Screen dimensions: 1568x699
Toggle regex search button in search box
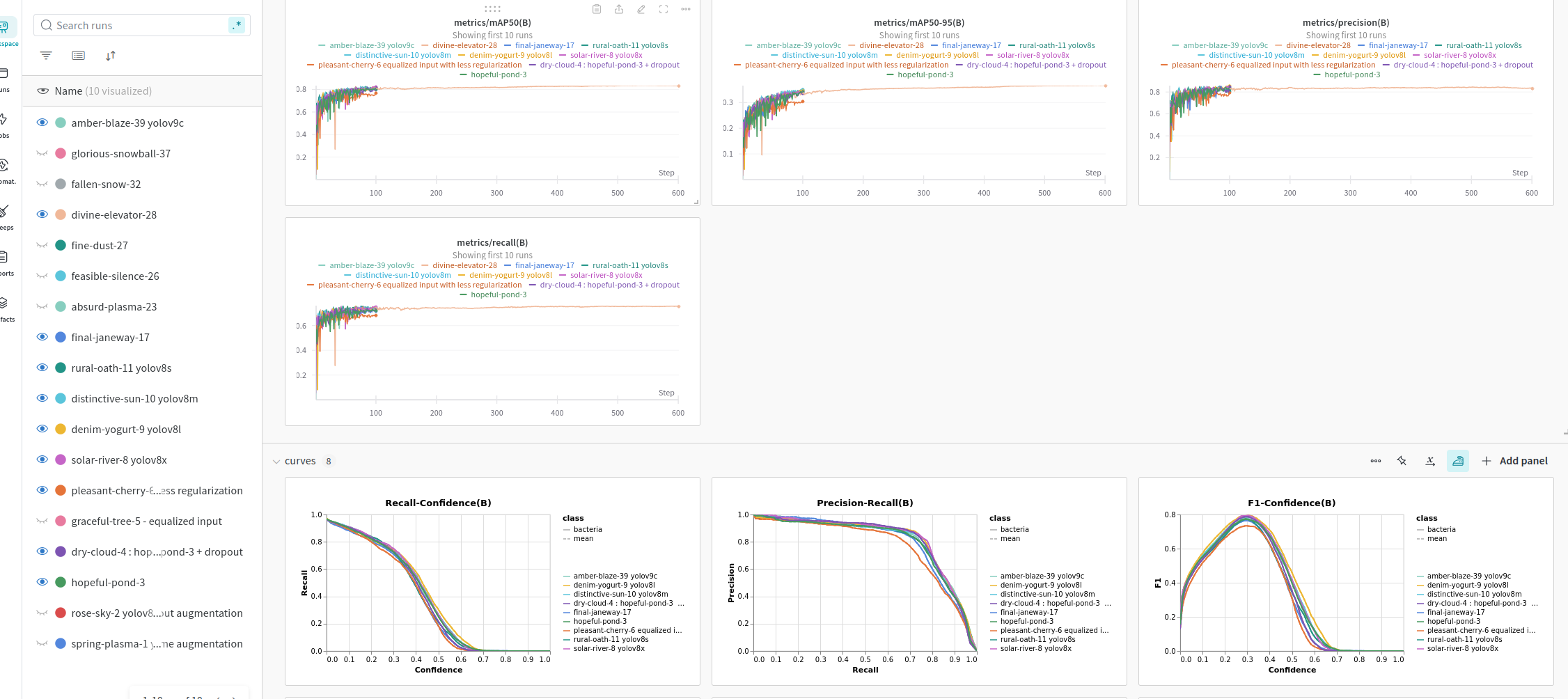click(237, 25)
